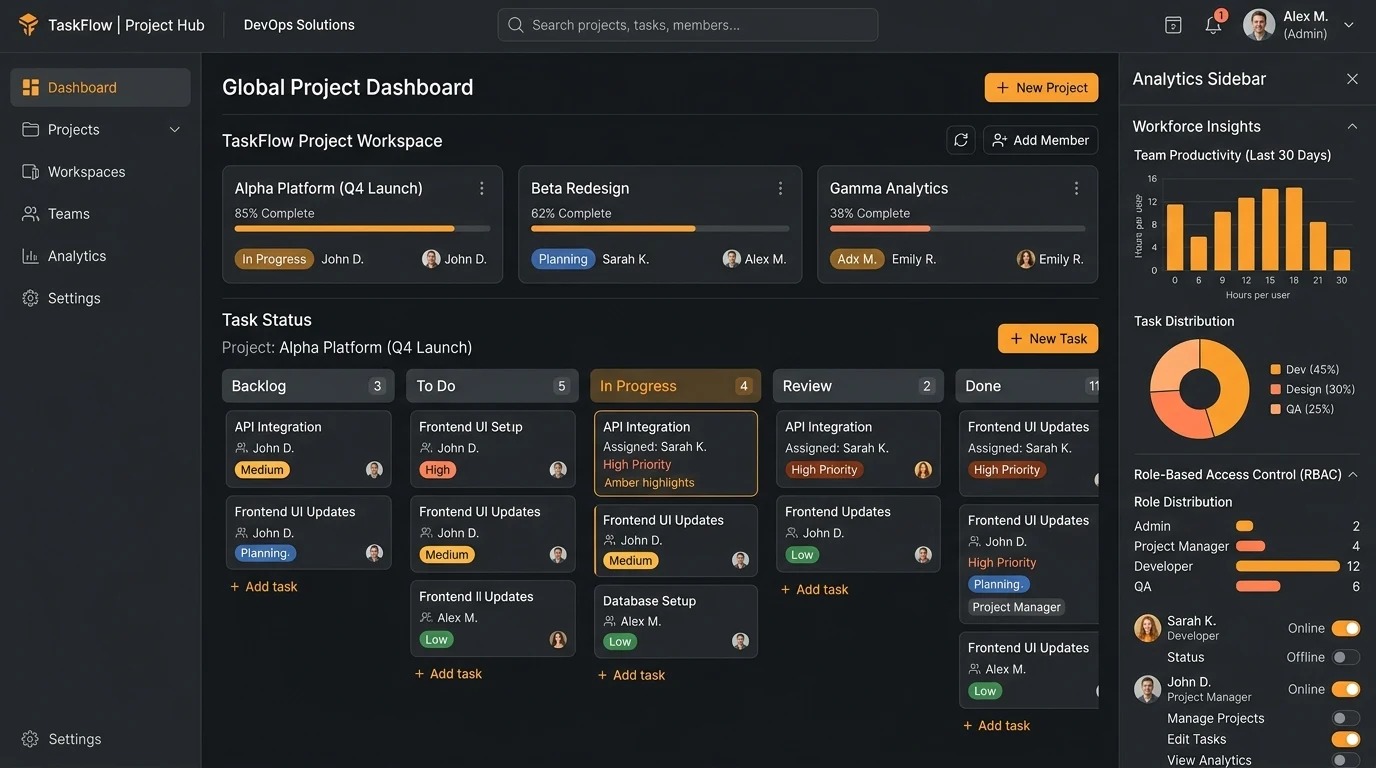The width and height of the screenshot is (1376, 768).
Task: Open the calendar icon in header
Action: pyautogui.click(x=1173, y=25)
